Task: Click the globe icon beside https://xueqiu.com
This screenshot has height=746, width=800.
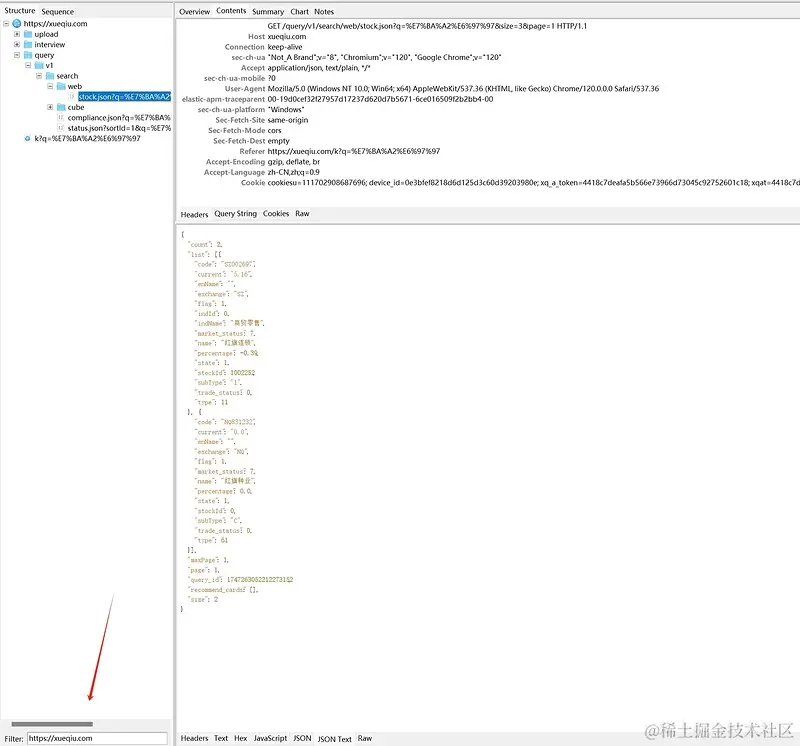Action: pyautogui.click(x=17, y=23)
